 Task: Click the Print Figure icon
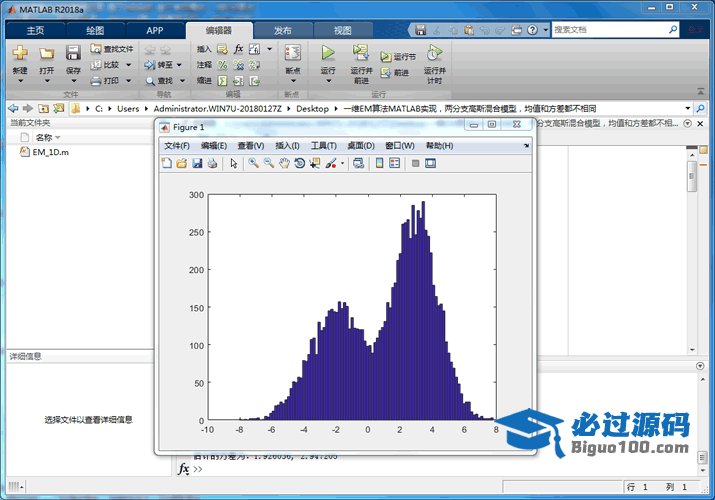point(212,163)
